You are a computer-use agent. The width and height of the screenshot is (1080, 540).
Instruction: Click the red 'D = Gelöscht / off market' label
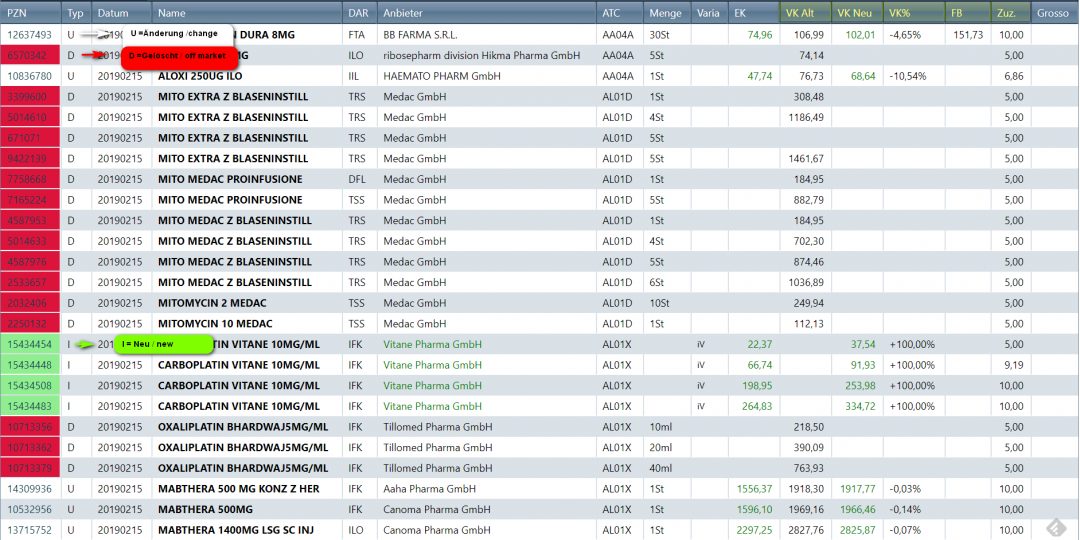(180, 56)
